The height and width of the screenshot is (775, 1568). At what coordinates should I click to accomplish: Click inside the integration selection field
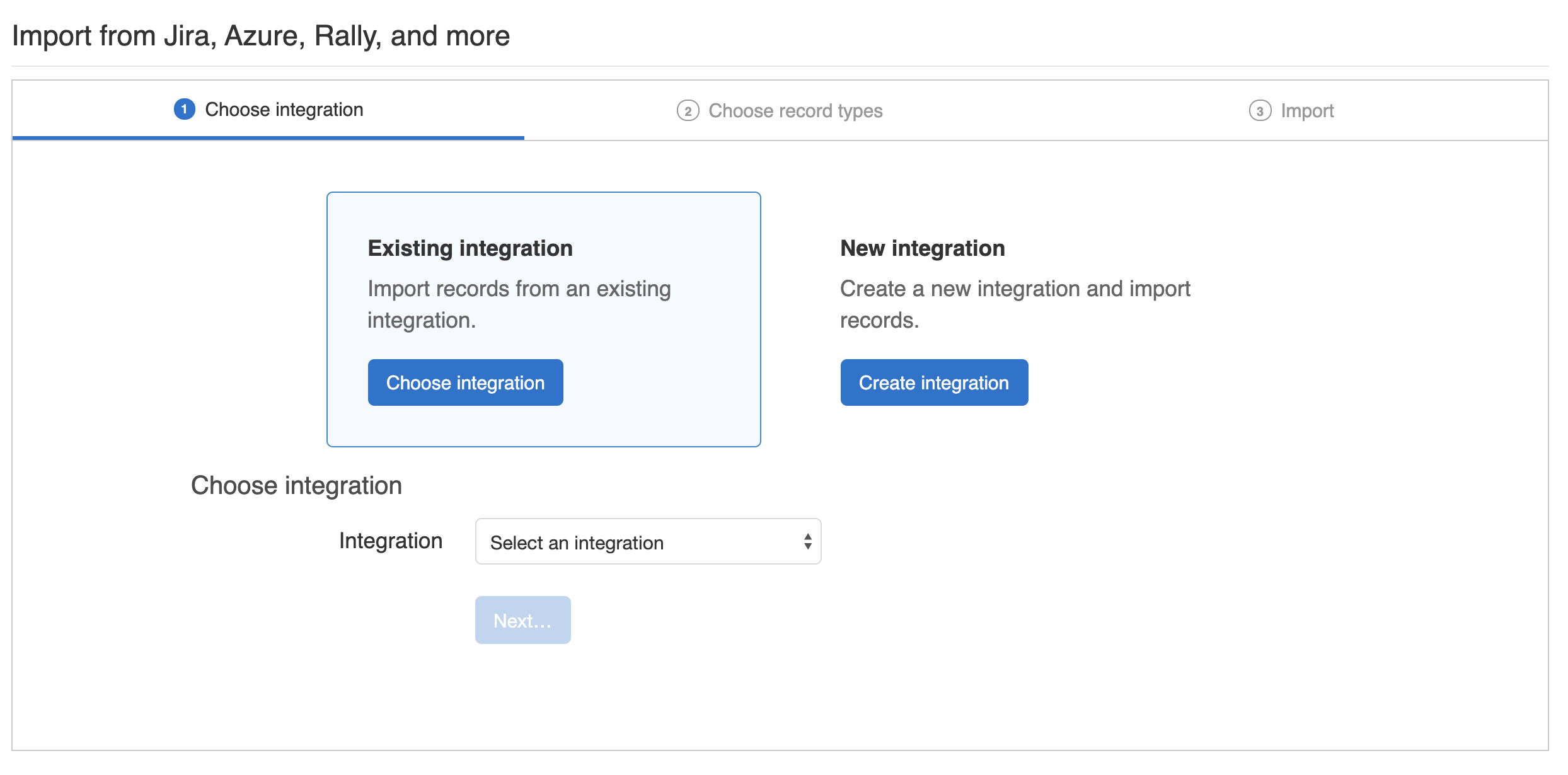[630, 541]
